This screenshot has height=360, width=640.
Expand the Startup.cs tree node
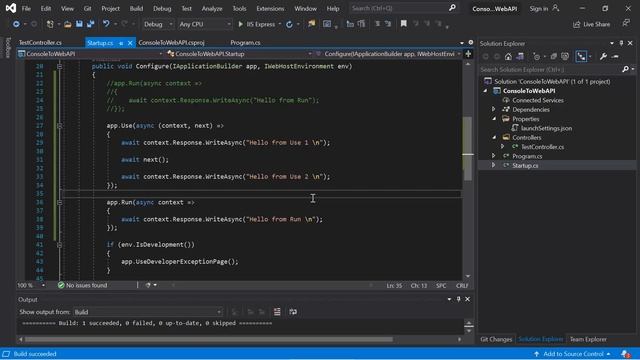click(494, 165)
